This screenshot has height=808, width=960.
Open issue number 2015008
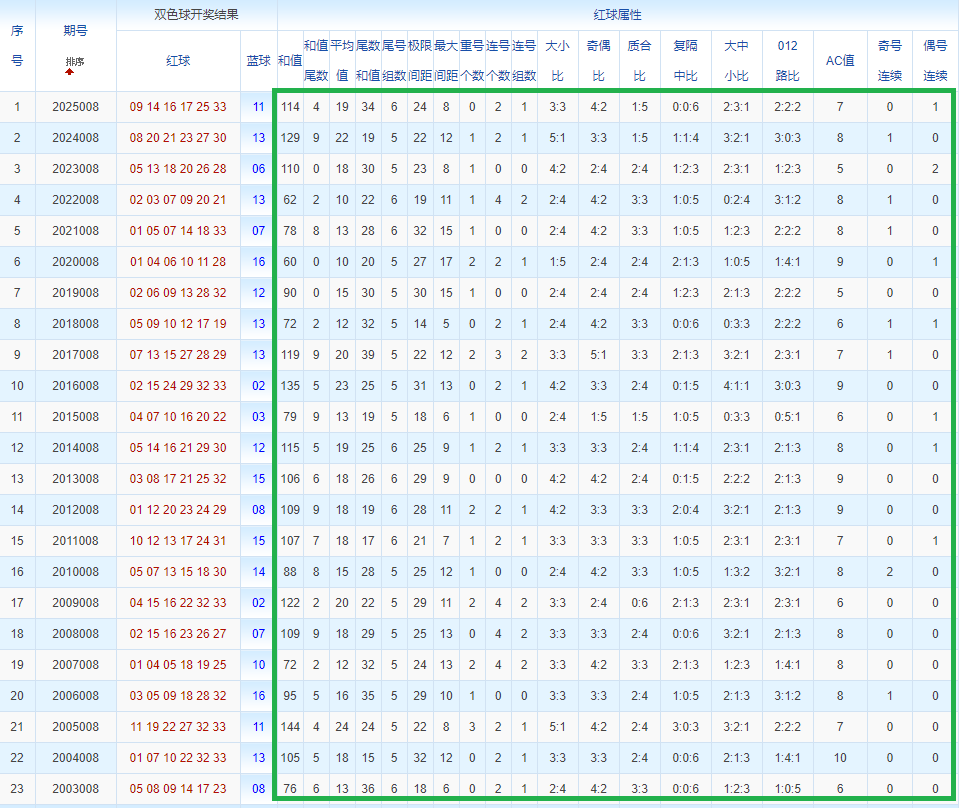coord(75,417)
